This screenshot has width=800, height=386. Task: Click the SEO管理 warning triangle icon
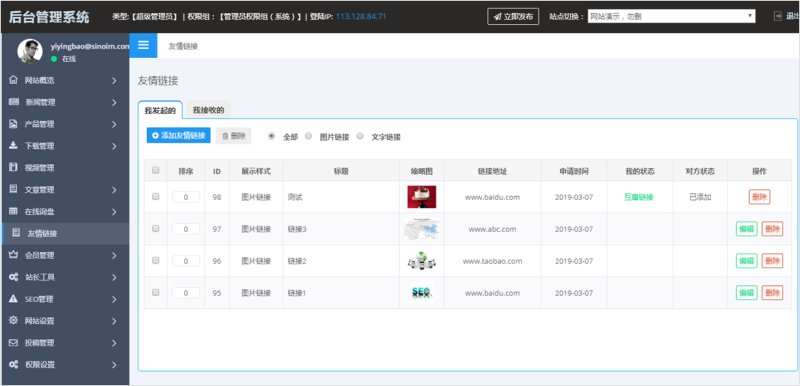tap(14, 299)
